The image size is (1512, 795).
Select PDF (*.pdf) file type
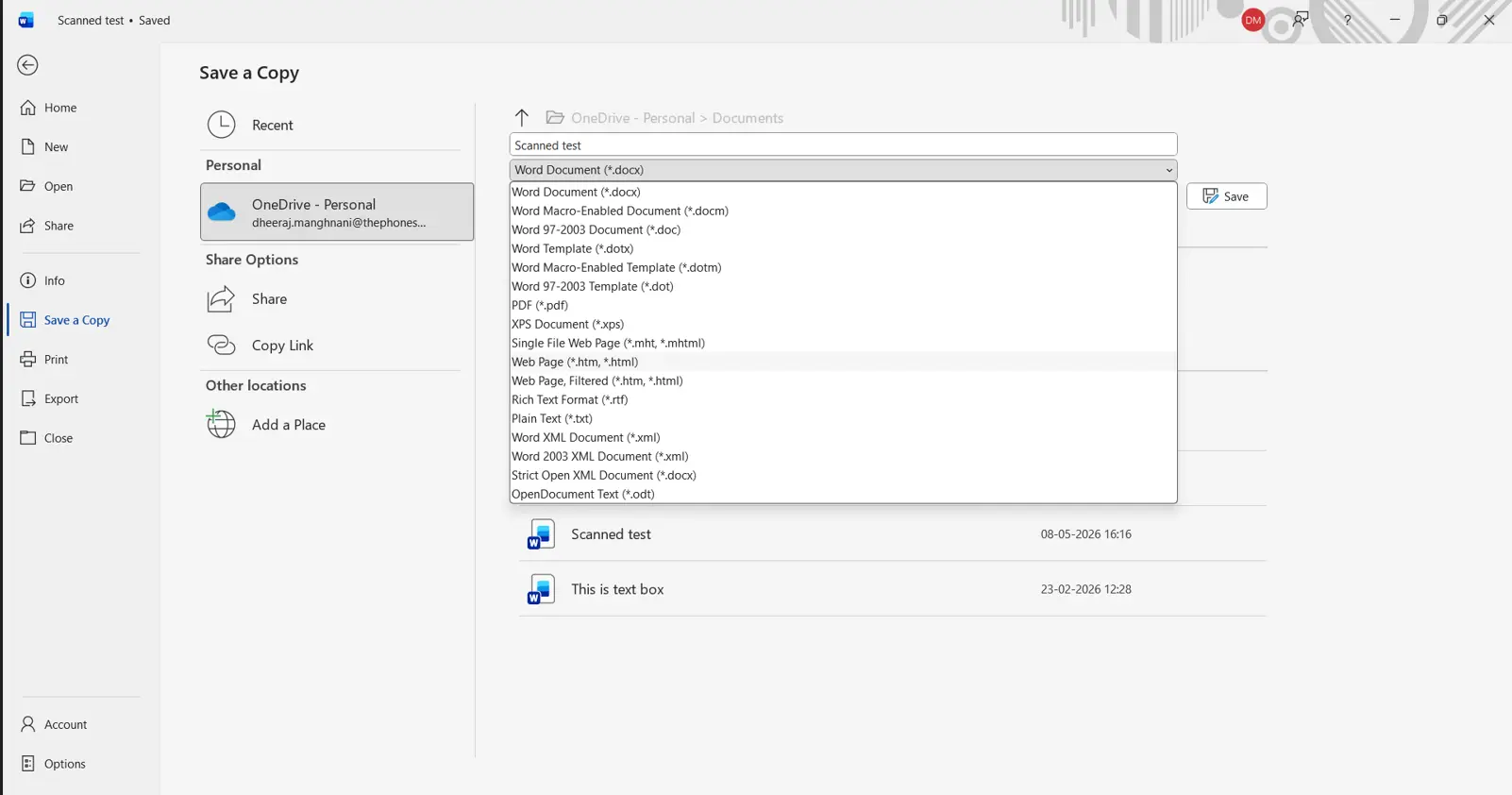(x=843, y=305)
